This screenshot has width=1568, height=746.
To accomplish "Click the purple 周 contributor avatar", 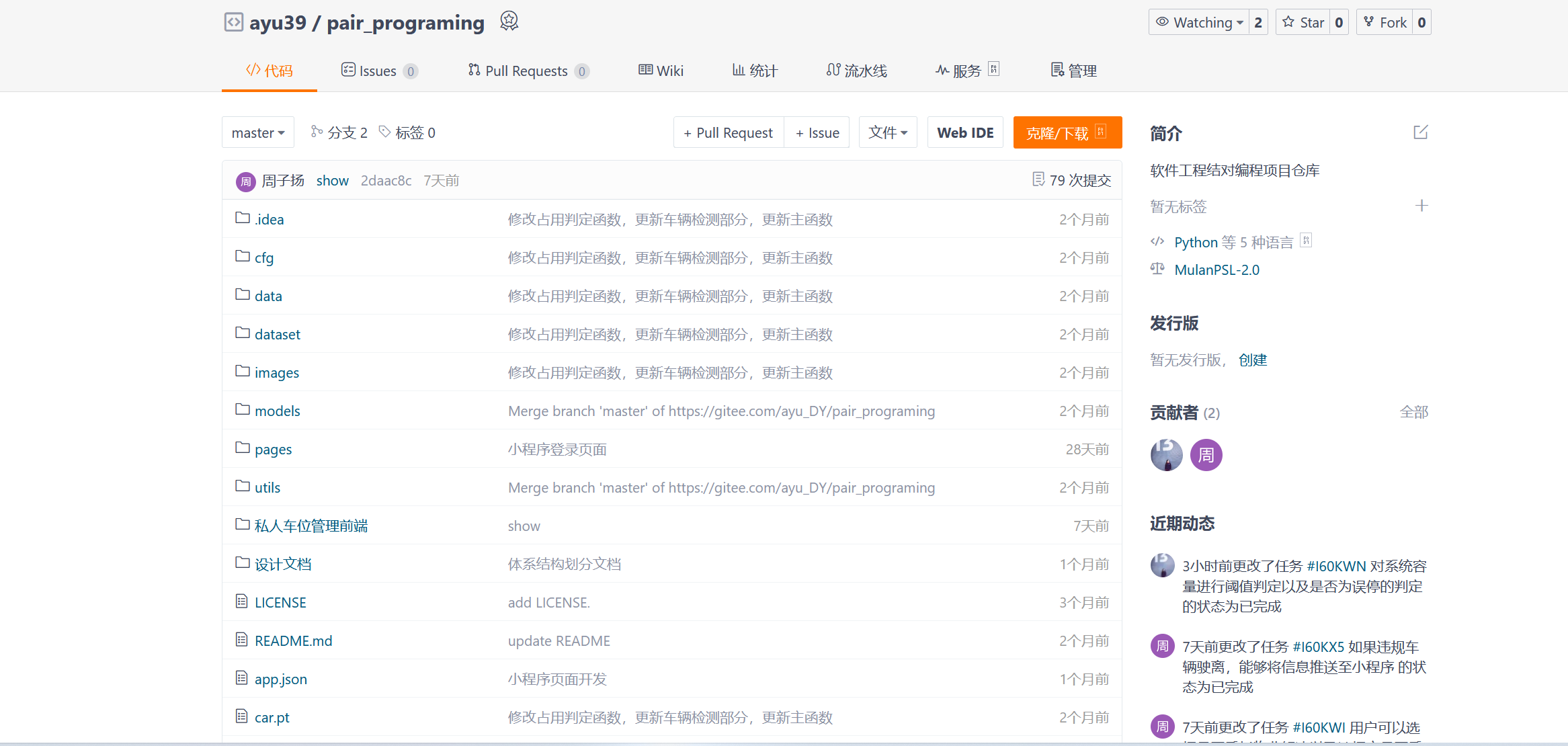I will tap(1206, 455).
